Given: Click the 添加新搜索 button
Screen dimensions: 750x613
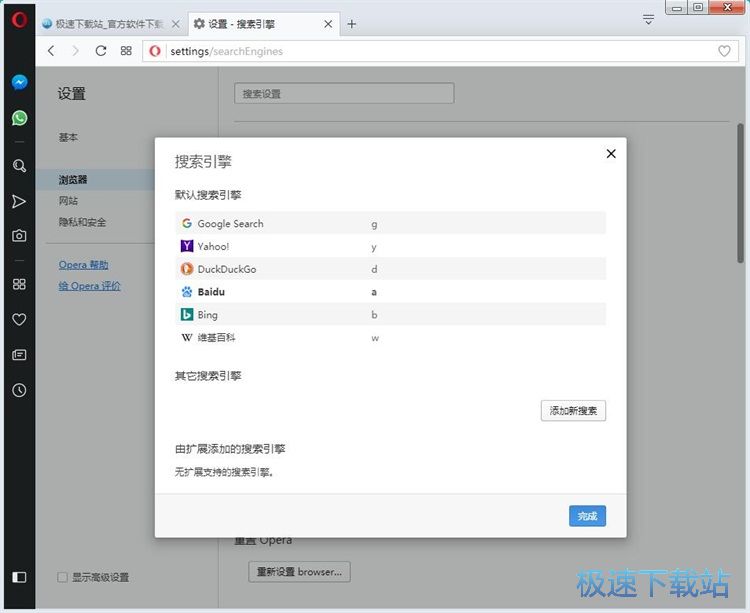Looking at the screenshot, I should (x=573, y=410).
